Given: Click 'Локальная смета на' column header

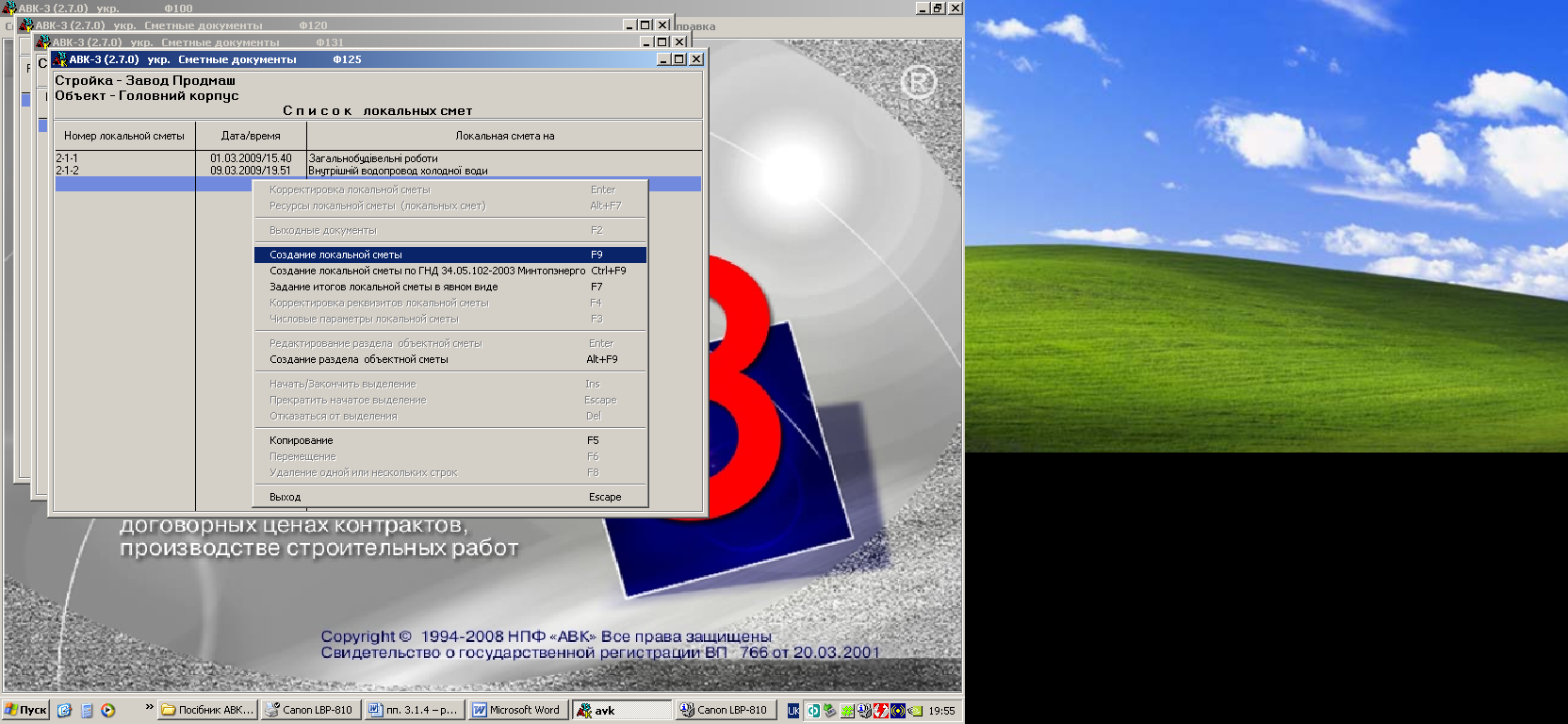Looking at the screenshot, I should pos(505,136).
